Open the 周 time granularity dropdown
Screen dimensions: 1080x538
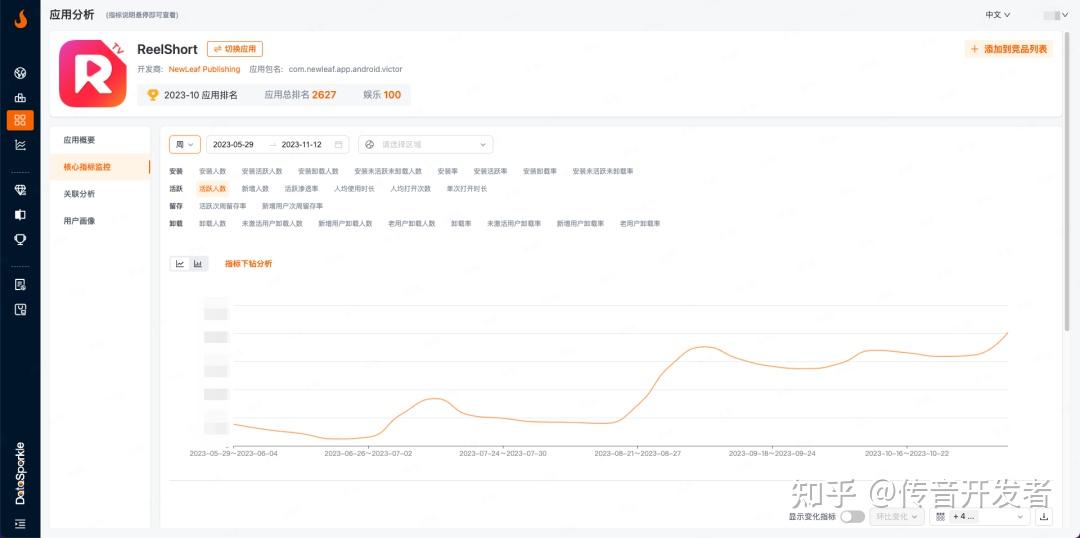click(x=185, y=145)
